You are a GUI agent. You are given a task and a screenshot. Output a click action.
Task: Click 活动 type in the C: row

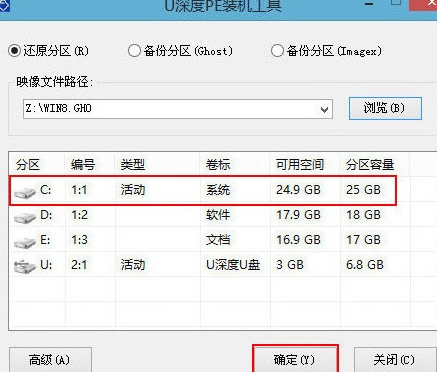[133, 190]
